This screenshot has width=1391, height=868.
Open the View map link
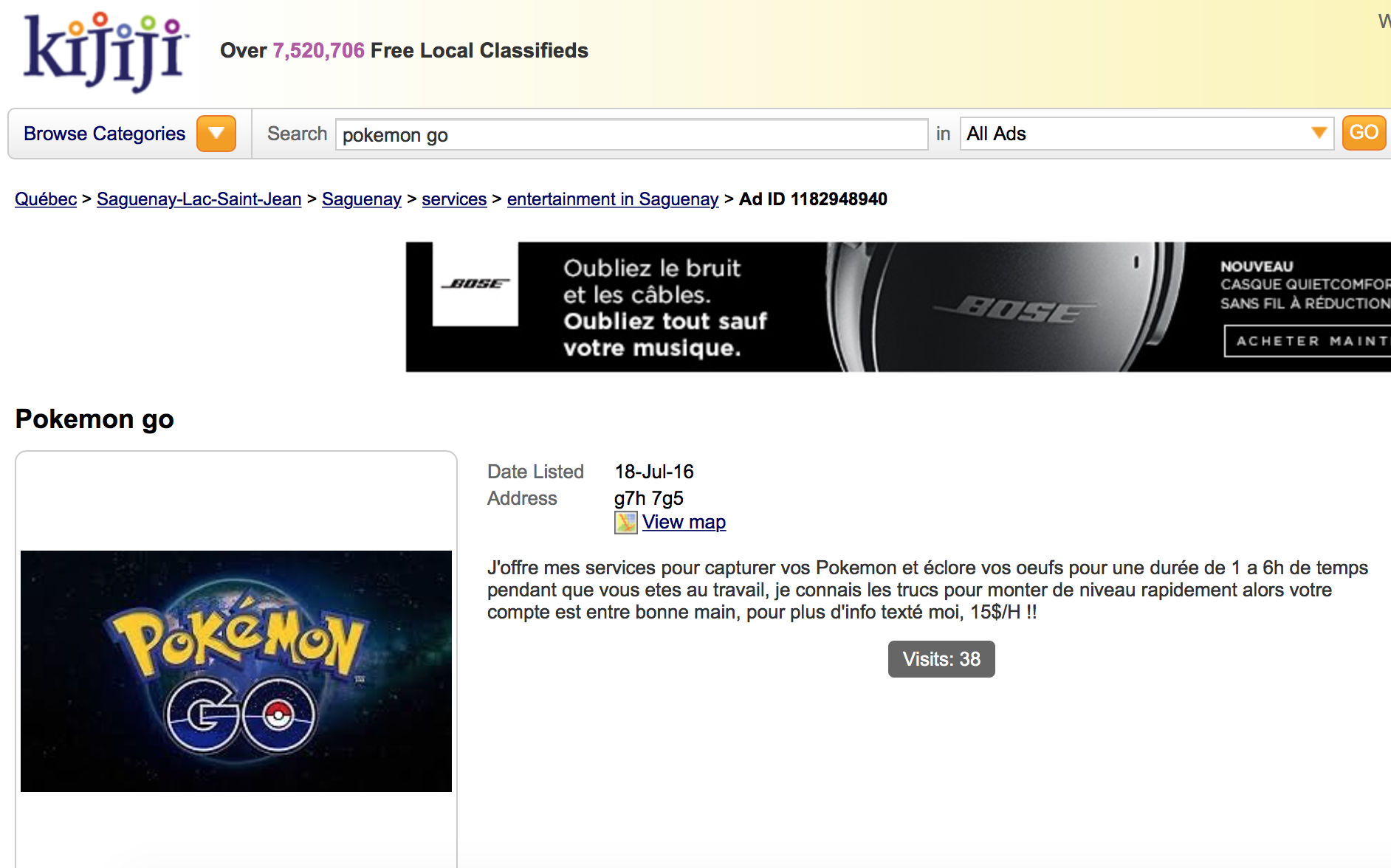coord(684,522)
